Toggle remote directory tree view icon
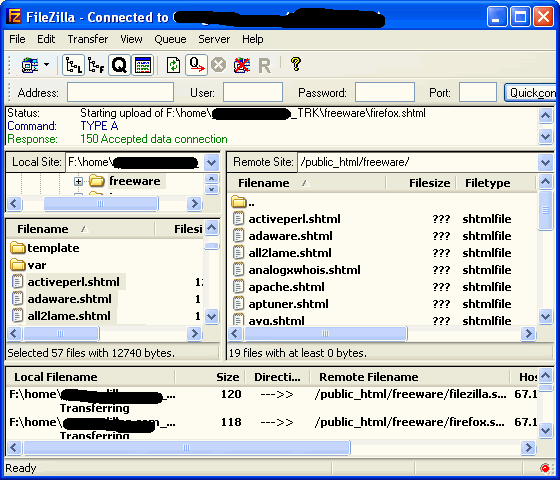Image resolution: width=560 pixels, height=480 pixels. [96, 65]
